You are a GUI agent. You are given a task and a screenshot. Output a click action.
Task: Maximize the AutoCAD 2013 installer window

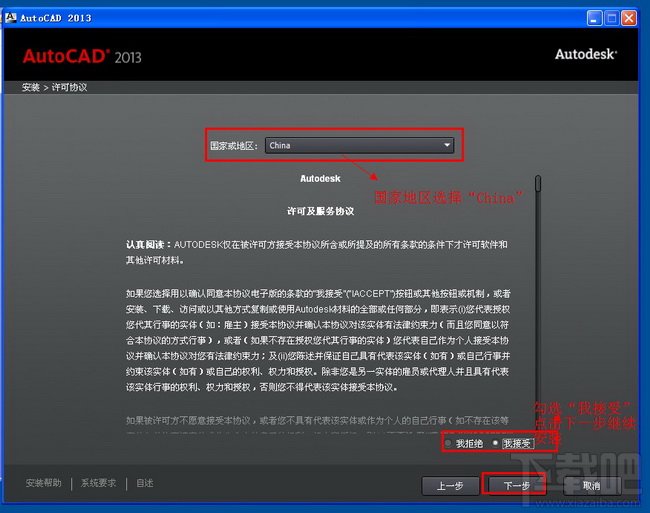[x=612, y=18]
